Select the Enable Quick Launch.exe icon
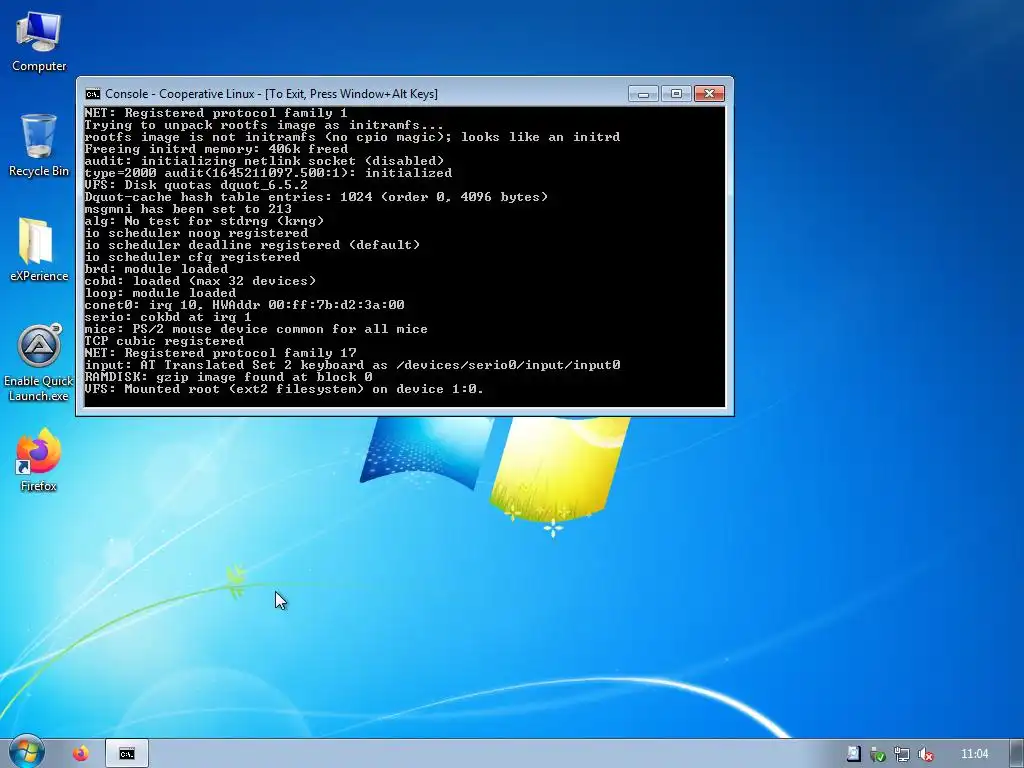The height and width of the screenshot is (768, 1024). 39,363
